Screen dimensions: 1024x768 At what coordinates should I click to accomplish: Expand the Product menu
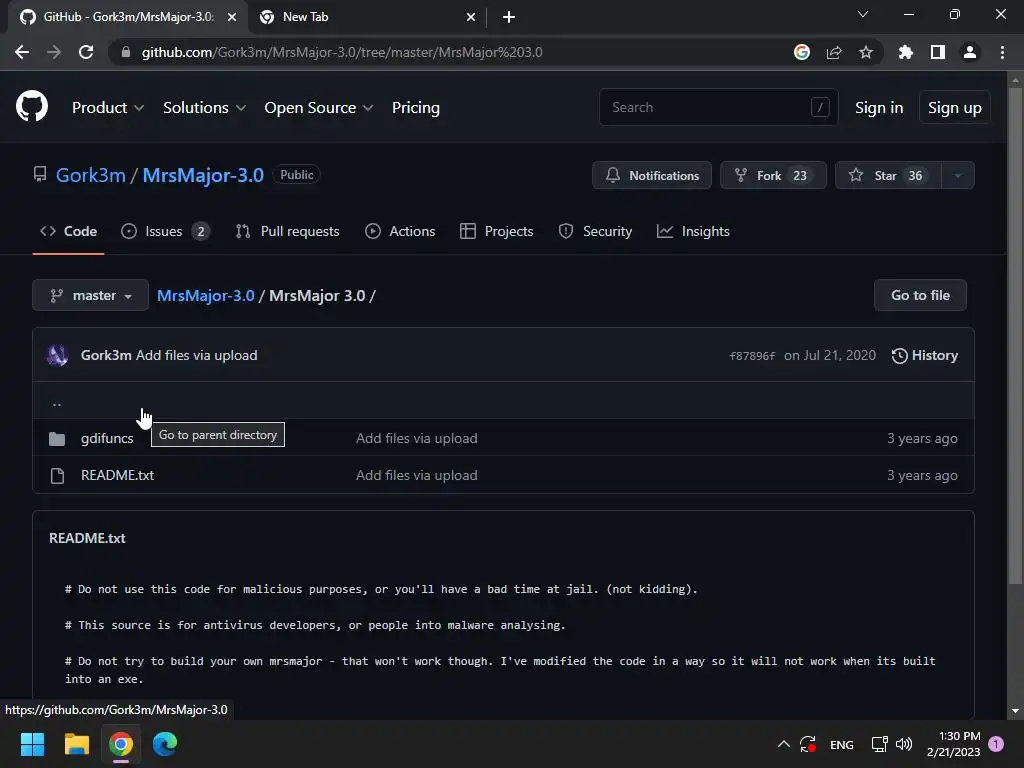point(108,108)
